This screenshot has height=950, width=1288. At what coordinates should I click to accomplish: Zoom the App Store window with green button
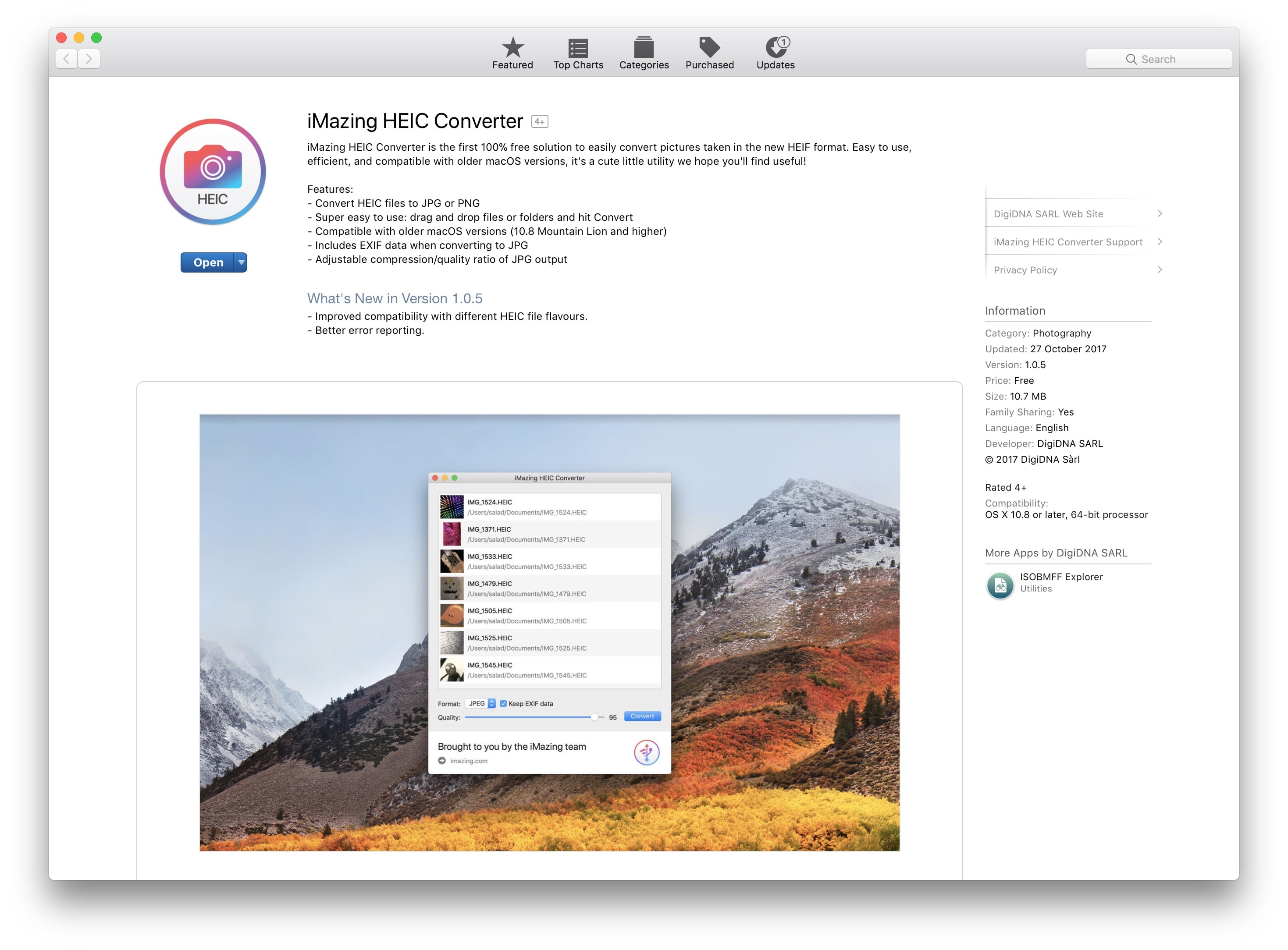click(96, 38)
